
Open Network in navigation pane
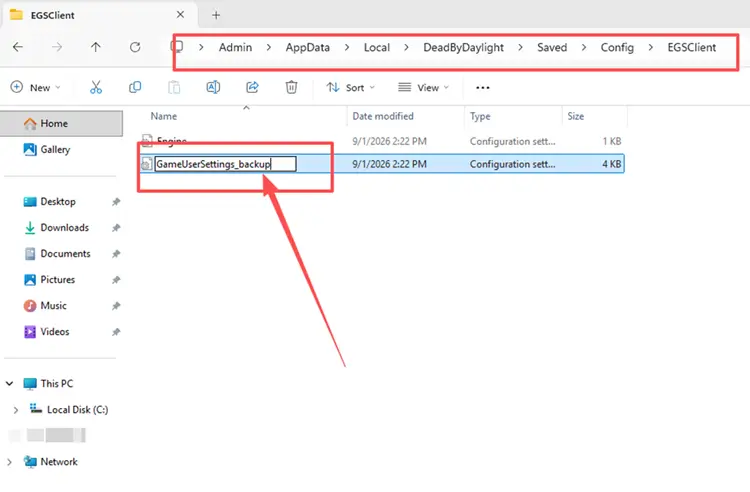(x=59, y=462)
